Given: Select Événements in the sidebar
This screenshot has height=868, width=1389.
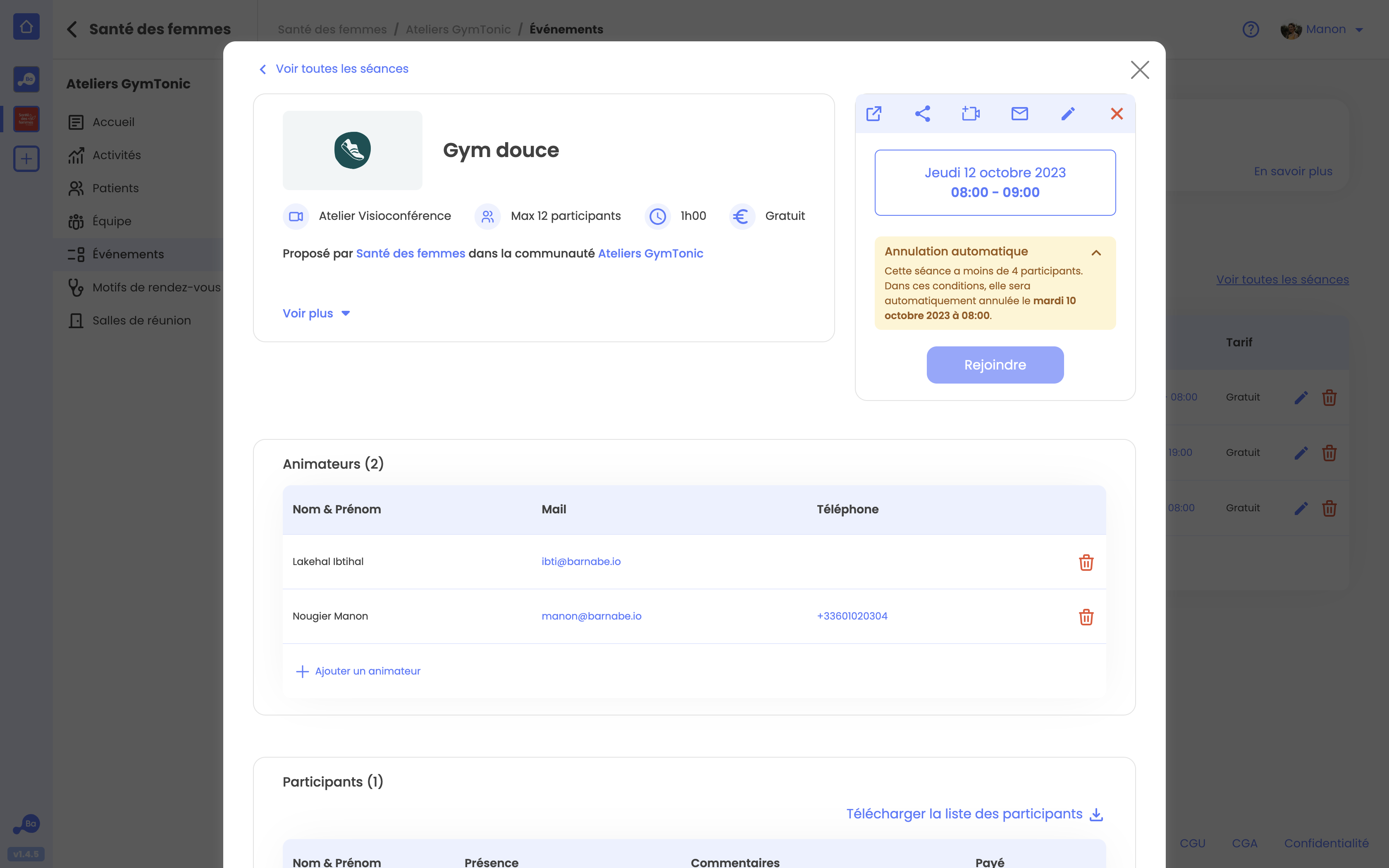Looking at the screenshot, I should pyautogui.click(x=138, y=254).
